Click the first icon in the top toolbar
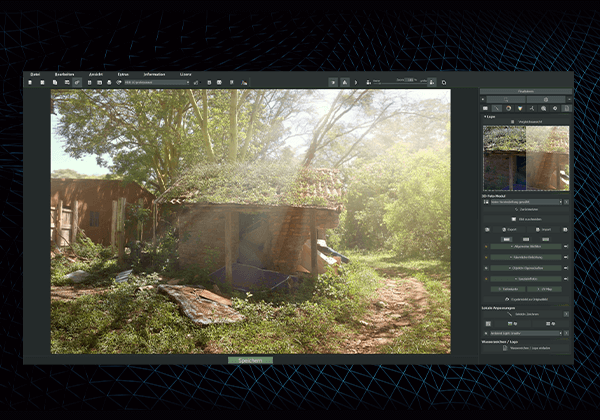 [30, 82]
